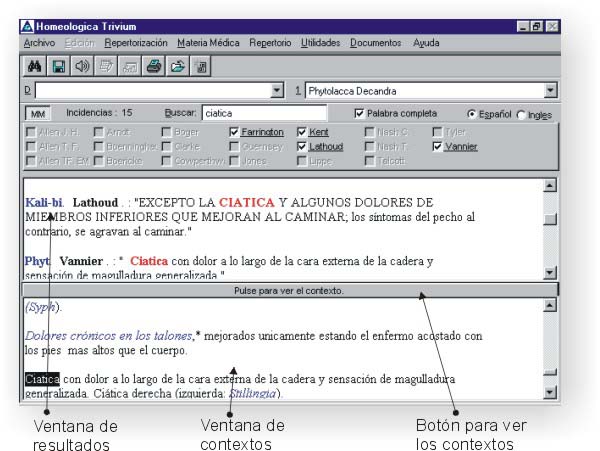Click the highlighted Ciatica word in context

42,379
